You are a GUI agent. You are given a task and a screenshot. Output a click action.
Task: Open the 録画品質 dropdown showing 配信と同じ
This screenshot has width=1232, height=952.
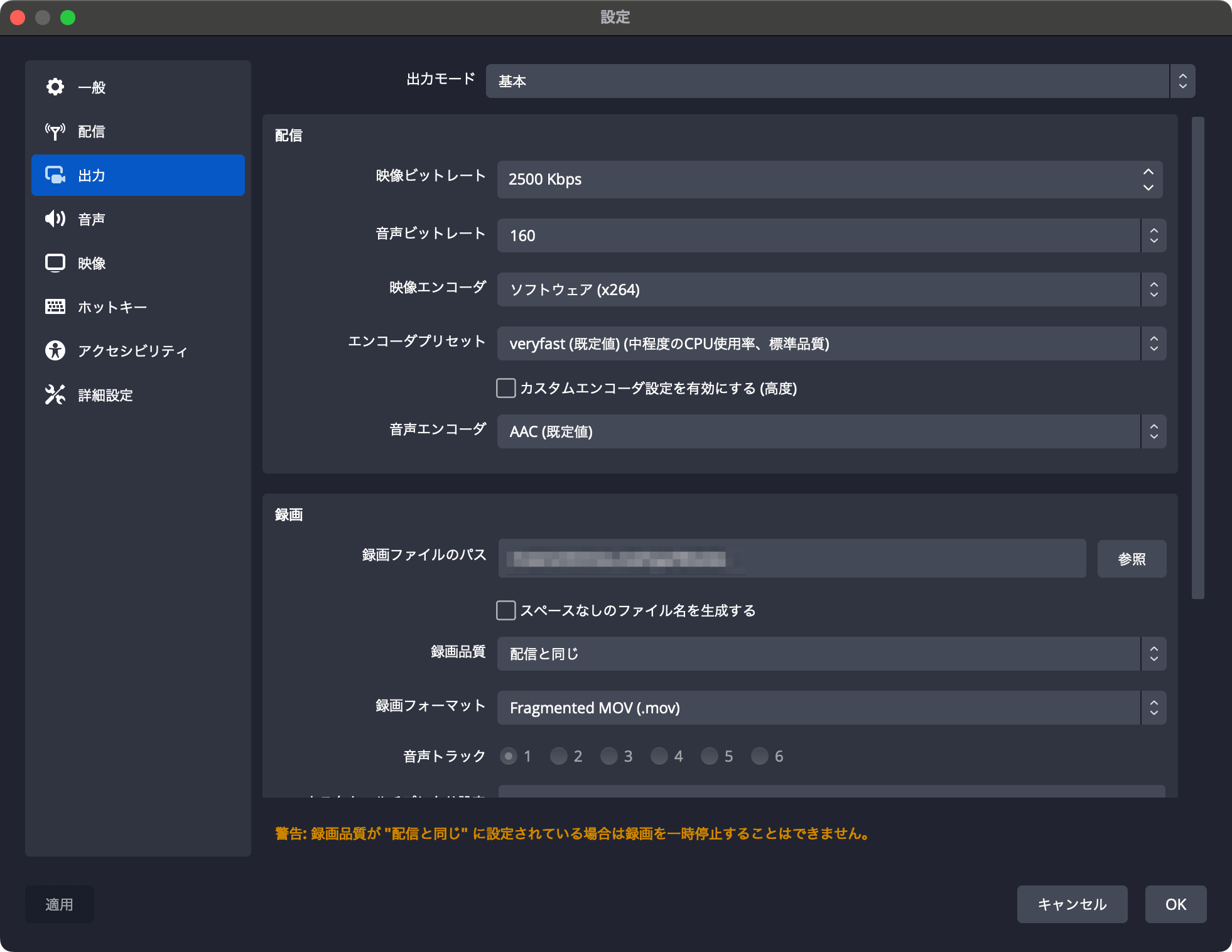pyautogui.click(x=831, y=654)
